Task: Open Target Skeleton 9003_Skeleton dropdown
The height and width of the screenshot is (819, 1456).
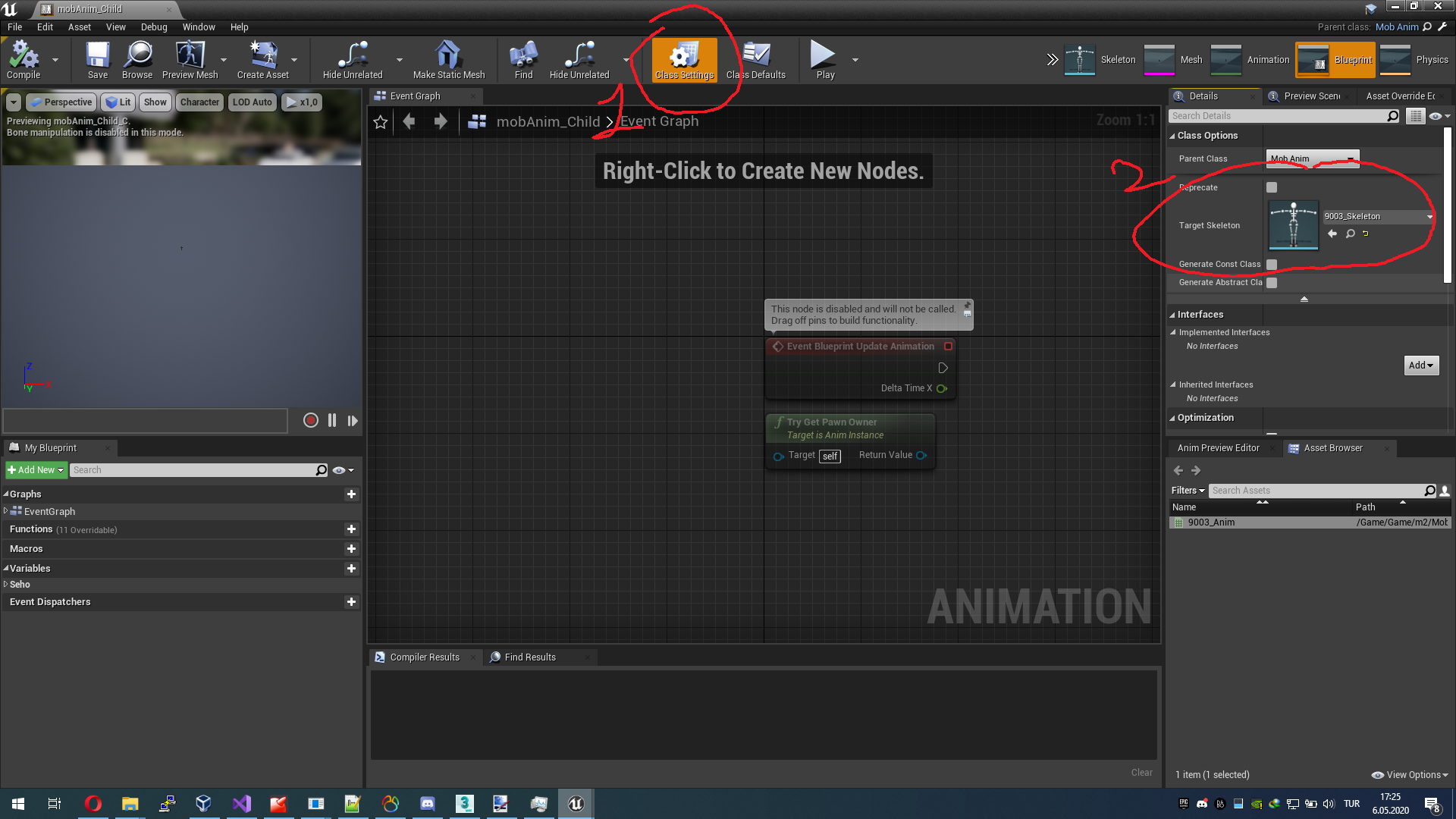Action: click(x=1378, y=217)
